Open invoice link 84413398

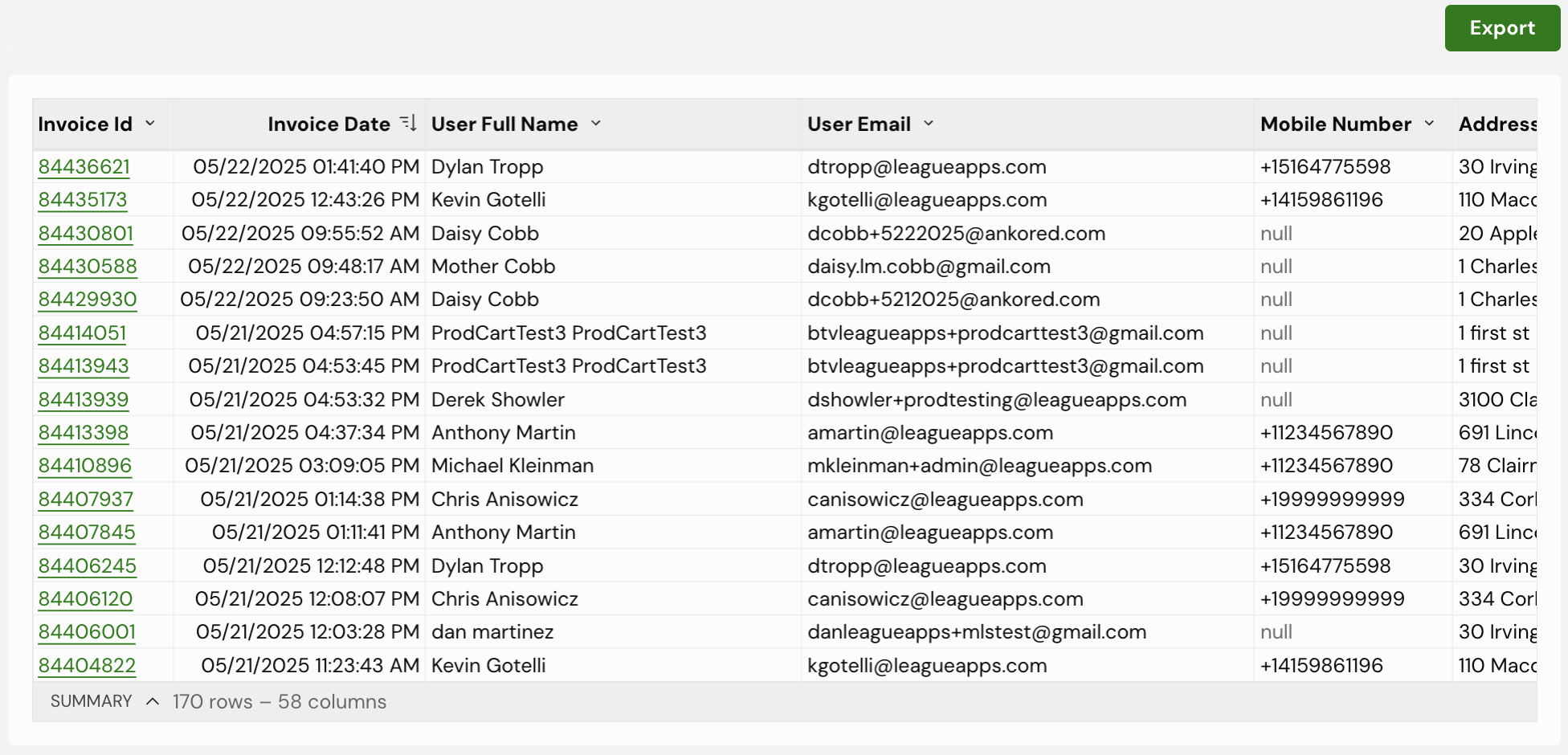tap(84, 432)
